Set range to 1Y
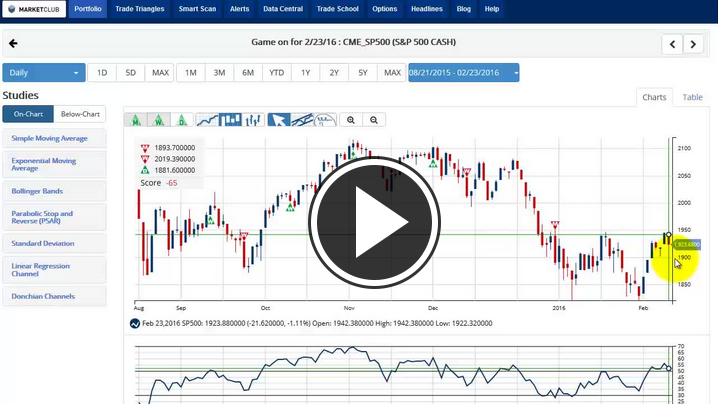This screenshot has width=718, height=404. coord(305,72)
